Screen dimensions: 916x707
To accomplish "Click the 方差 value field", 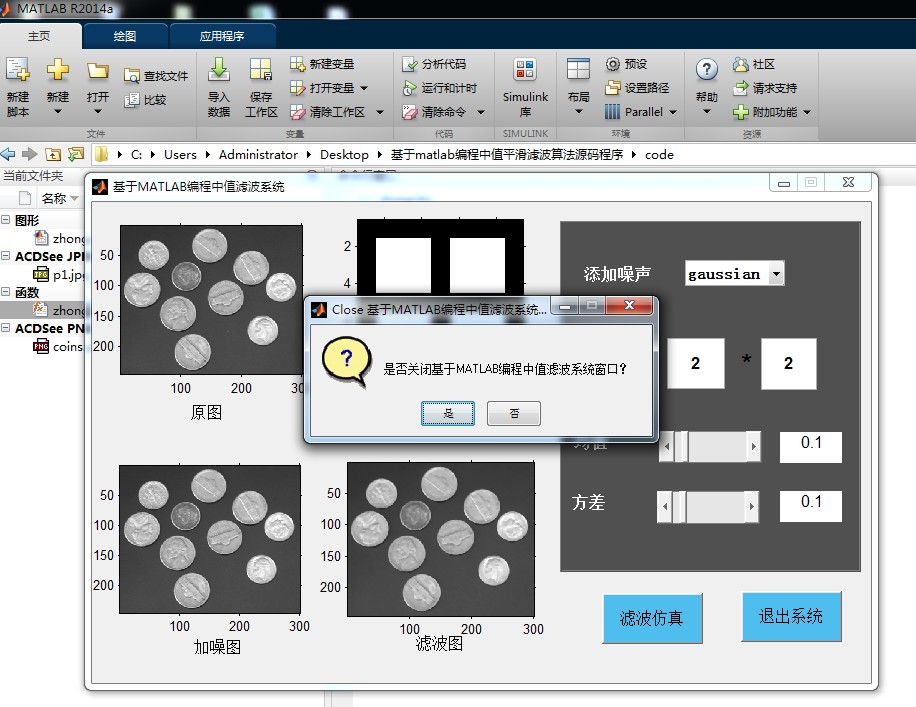I will pyautogui.click(x=811, y=506).
